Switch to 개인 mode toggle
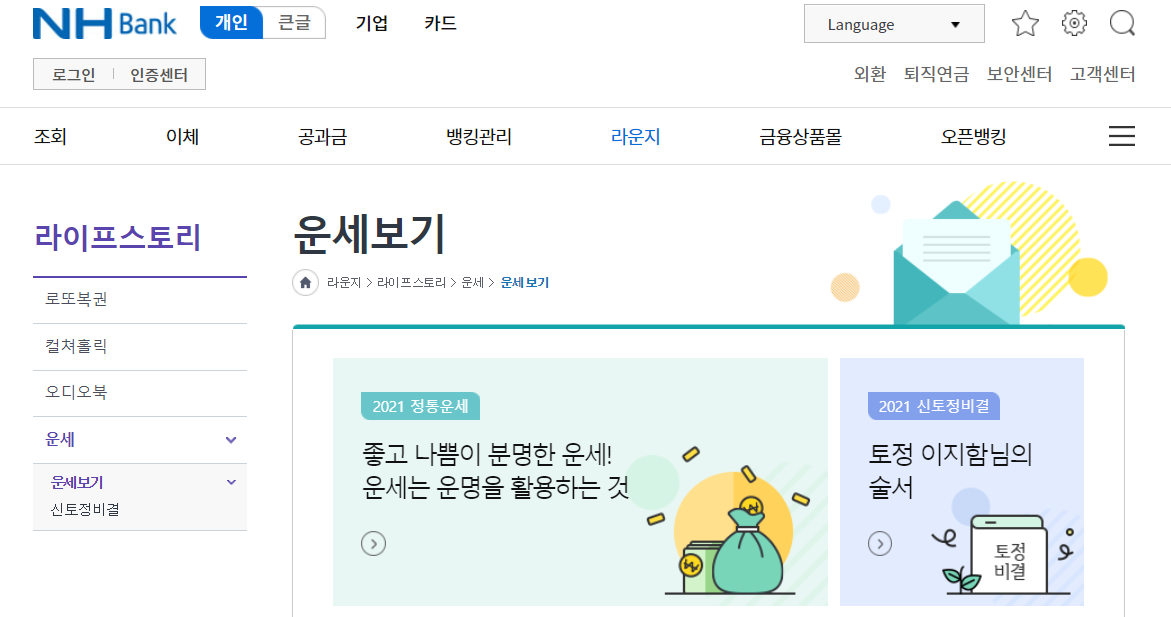This screenshot has height=617, width=1171. (232, 22)
